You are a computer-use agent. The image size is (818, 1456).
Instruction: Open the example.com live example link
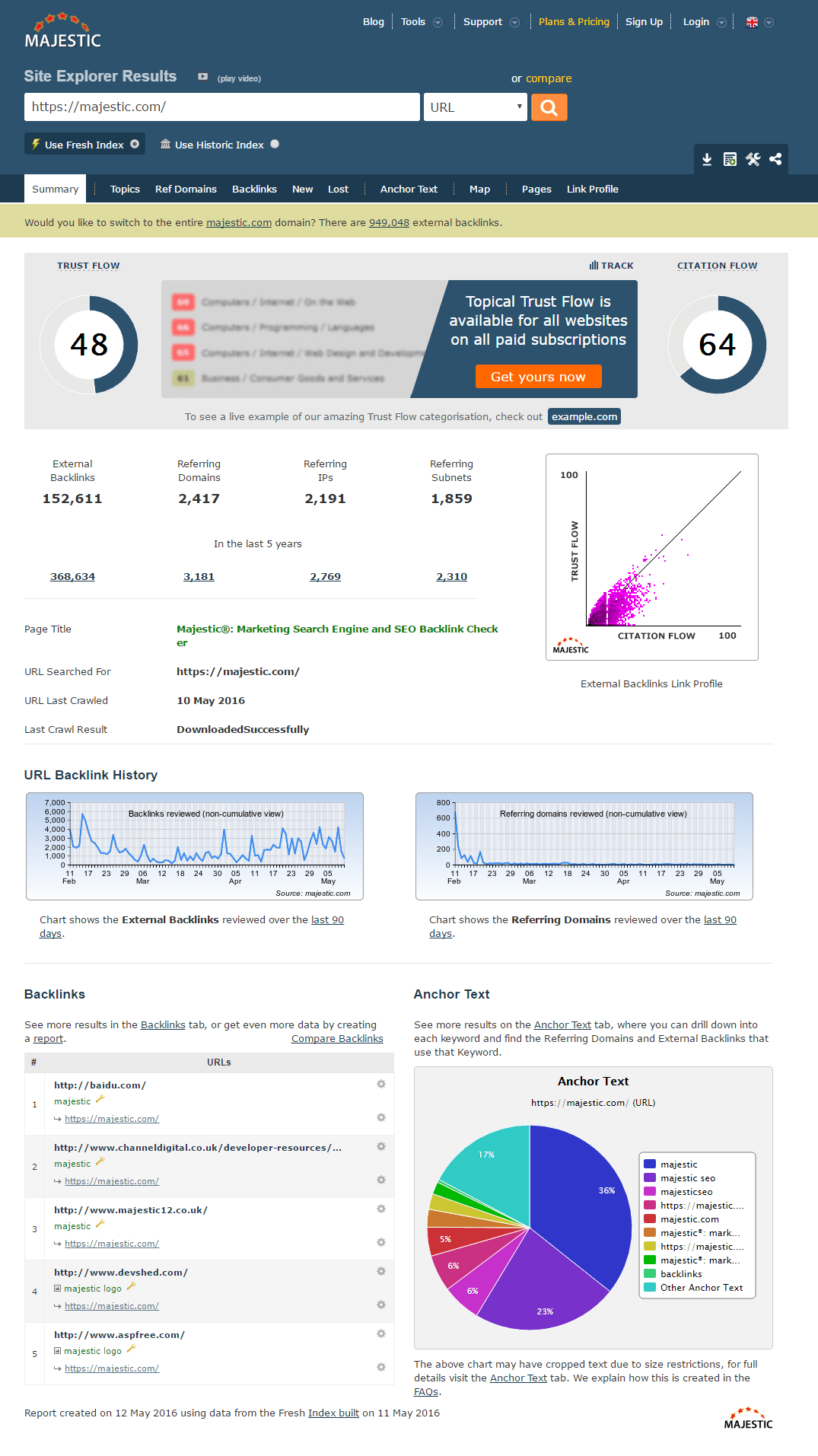[x=584, y=416]
